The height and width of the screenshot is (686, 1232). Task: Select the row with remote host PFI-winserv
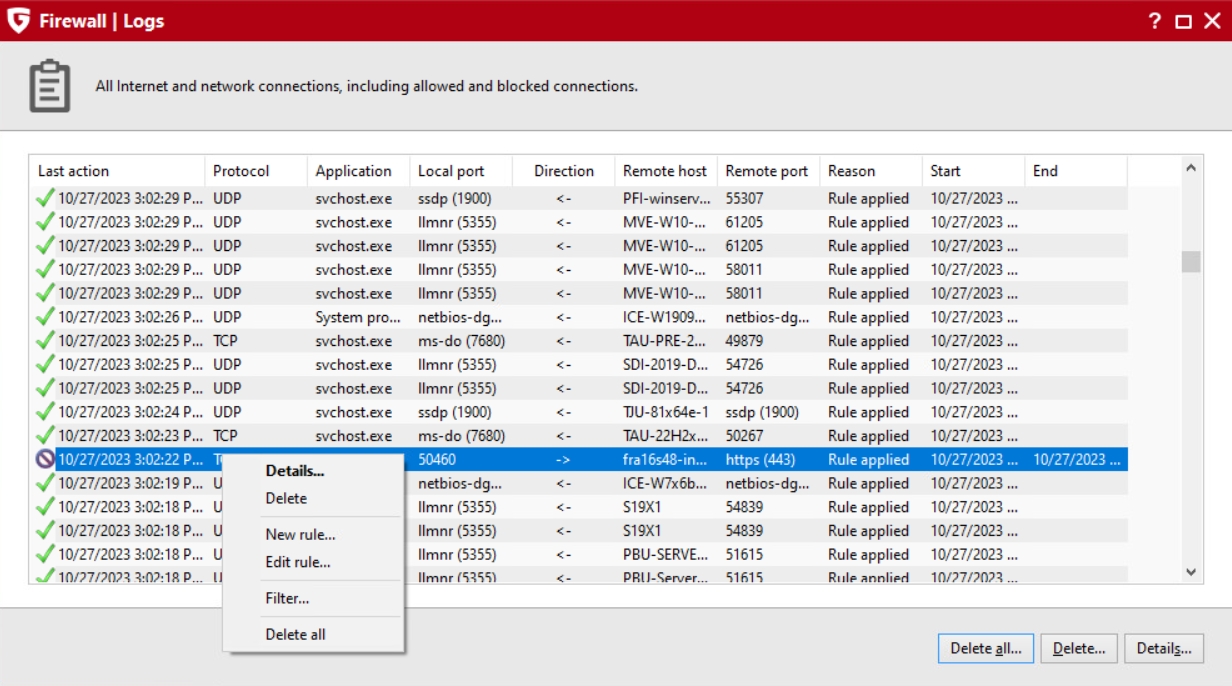pyautogui.click(x=579, y=198)
